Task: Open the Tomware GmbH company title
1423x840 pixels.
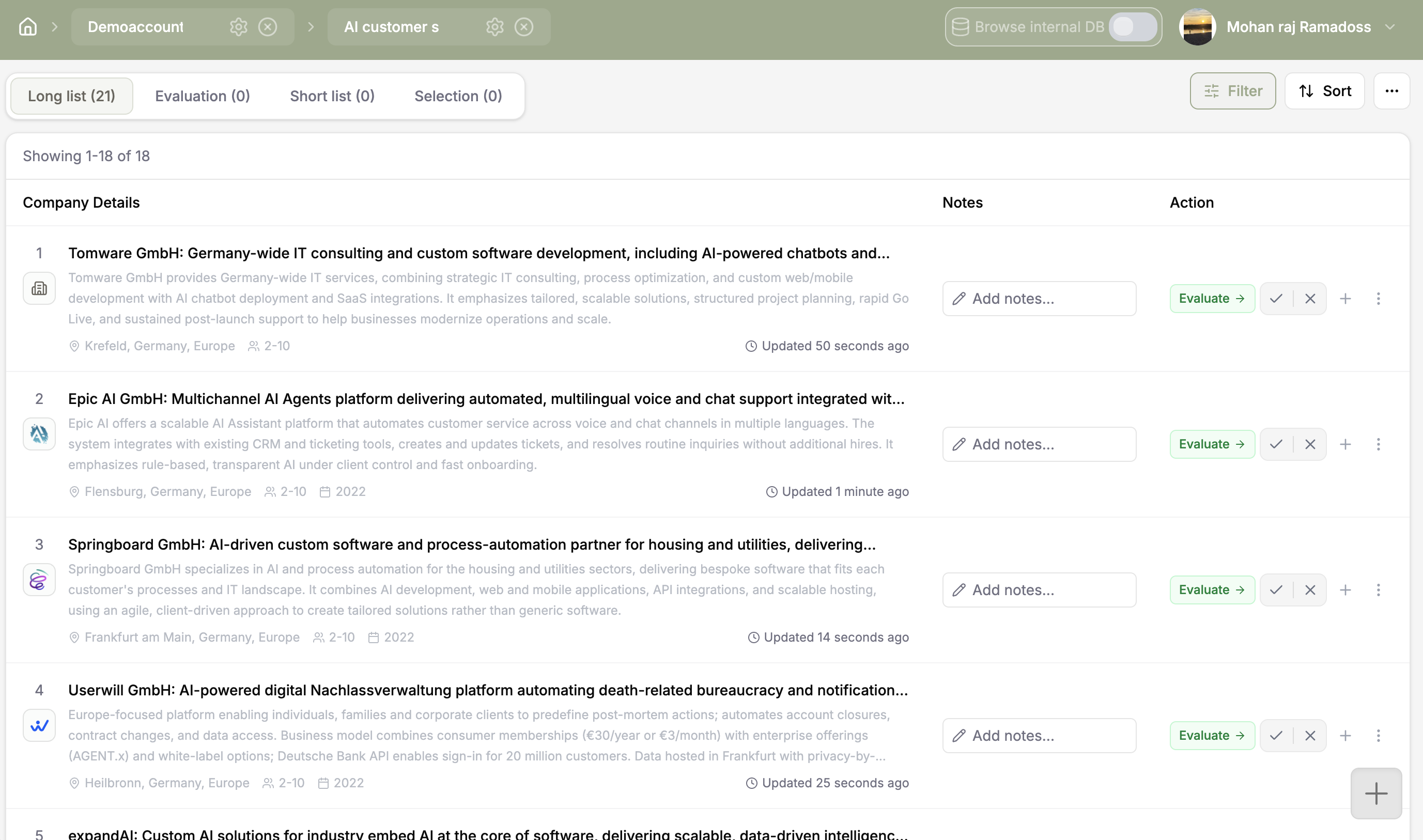Action: pos(479,253)
